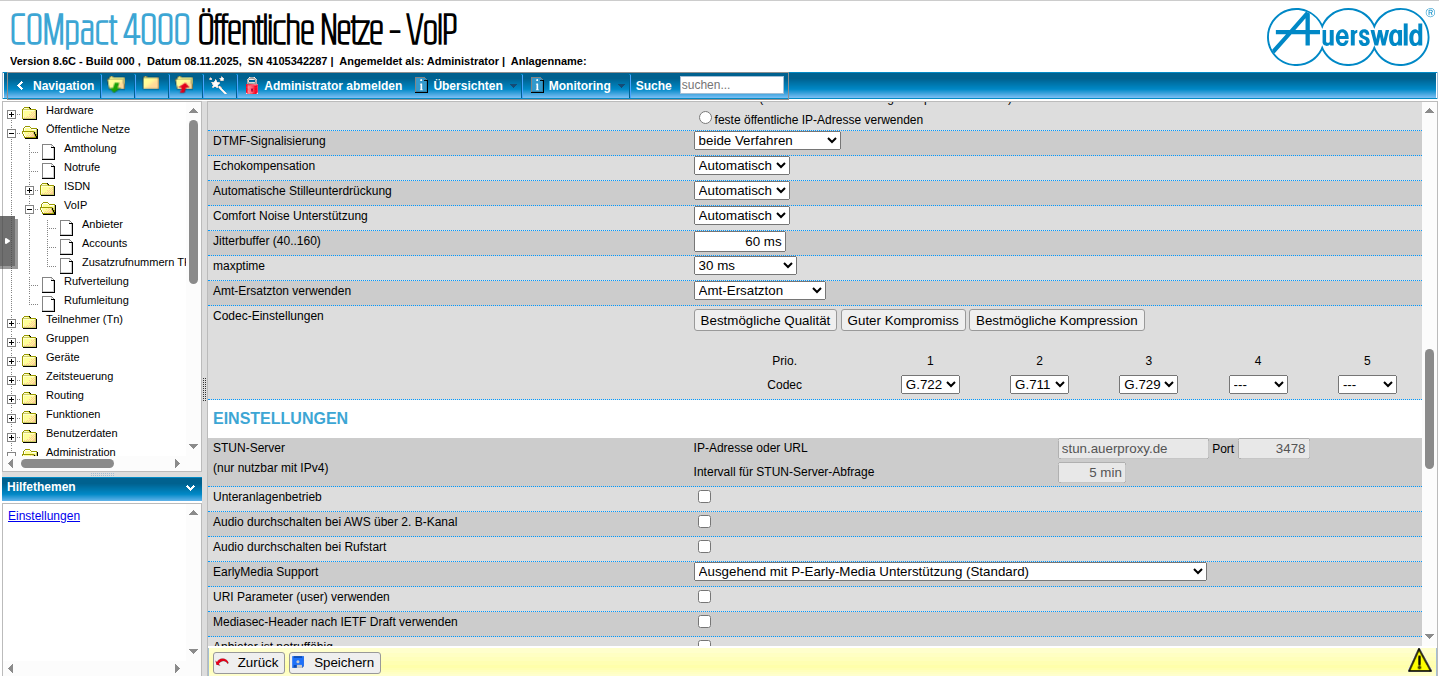Click the Guter Kompromiss button

[x=903, y=321]
